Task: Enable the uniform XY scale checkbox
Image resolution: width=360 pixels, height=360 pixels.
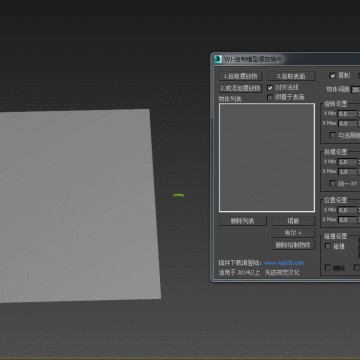Action: coord(332,183)
